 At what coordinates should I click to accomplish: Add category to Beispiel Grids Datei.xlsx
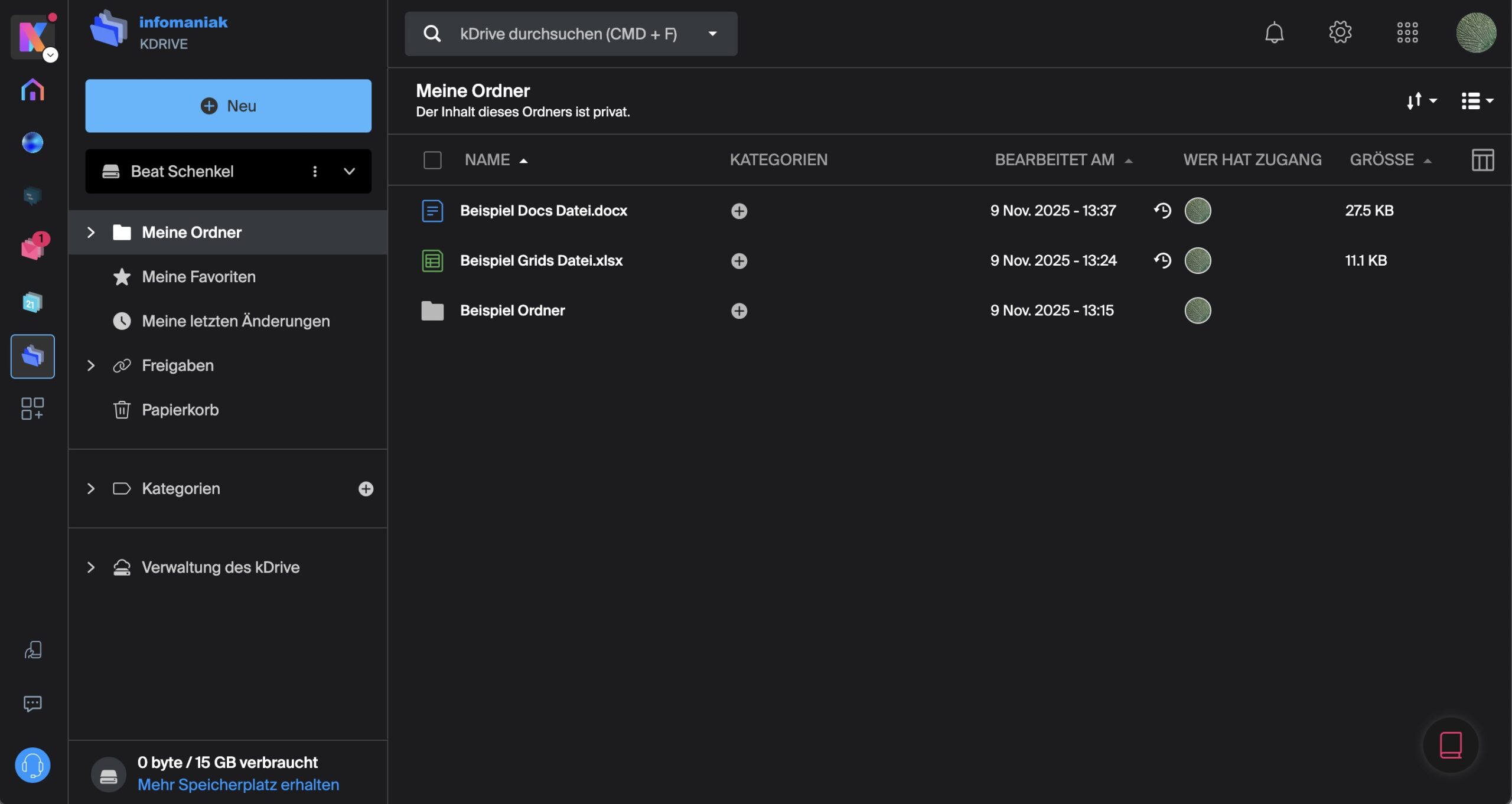(x=739, y=261)
